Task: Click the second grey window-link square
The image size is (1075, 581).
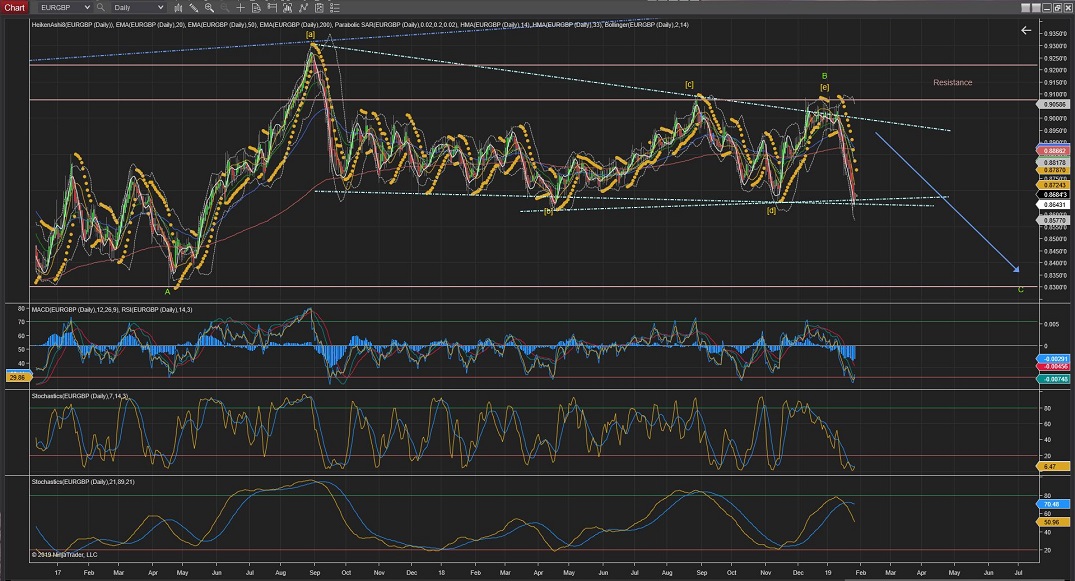Action: (1036, 8)
